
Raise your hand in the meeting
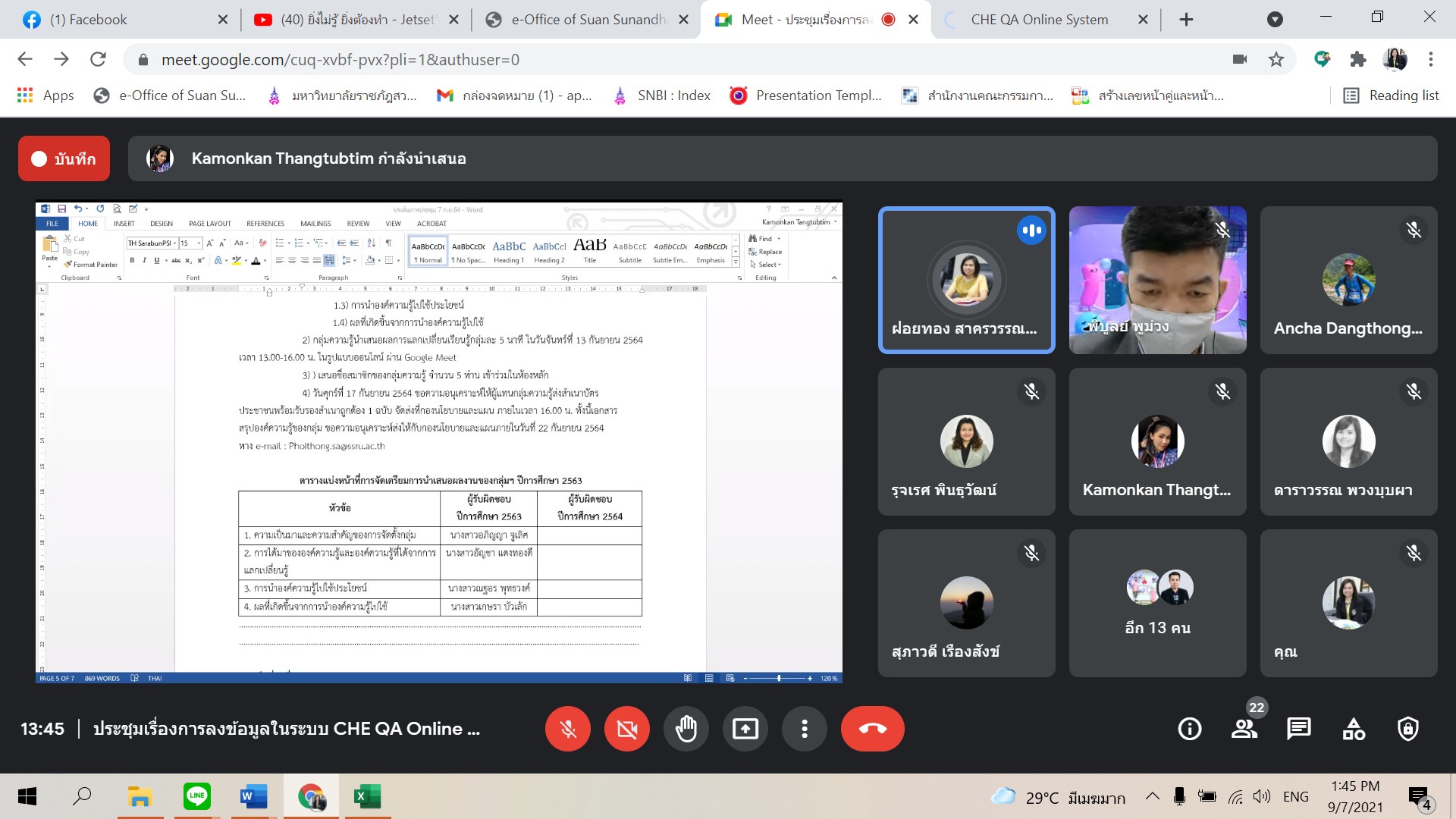[686, 729]
